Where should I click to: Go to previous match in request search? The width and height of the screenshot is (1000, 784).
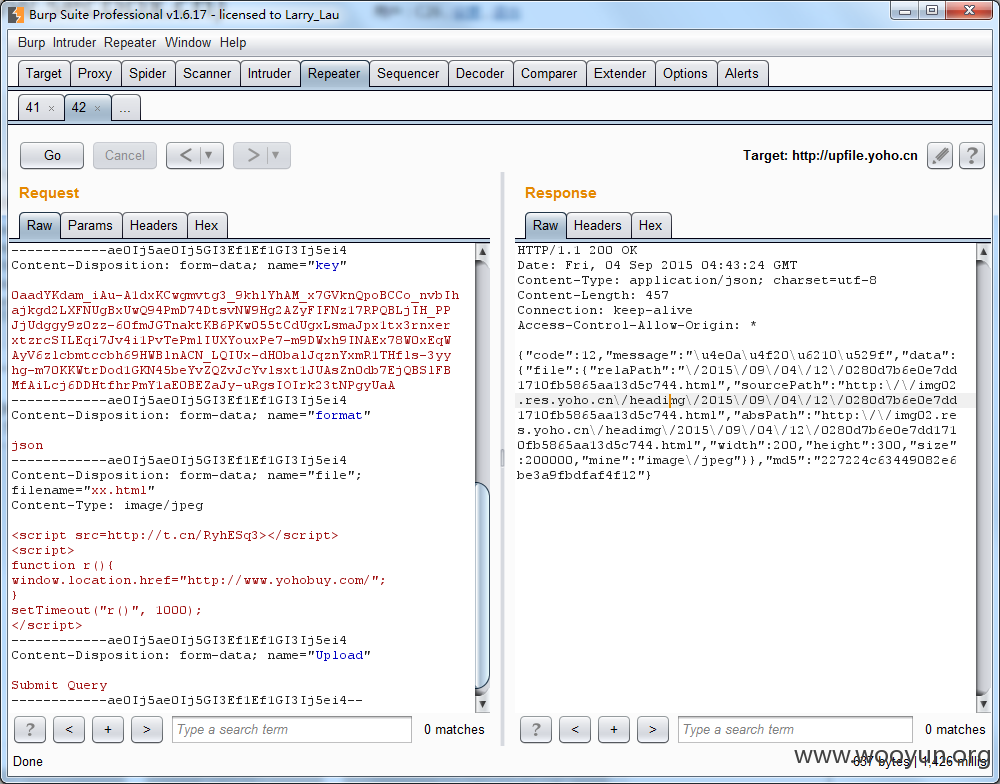pos(69,729)
